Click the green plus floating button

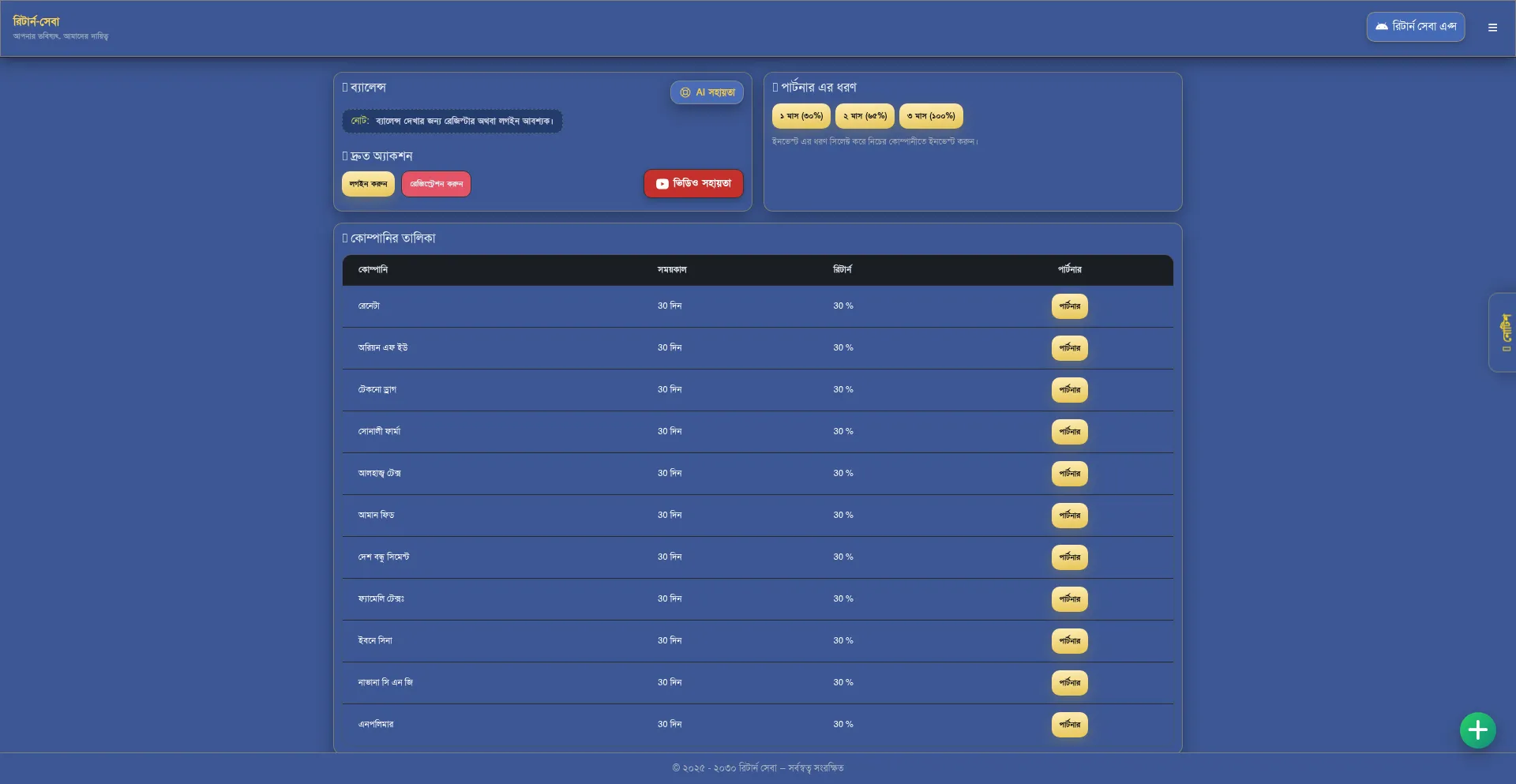click(1477, 730)
